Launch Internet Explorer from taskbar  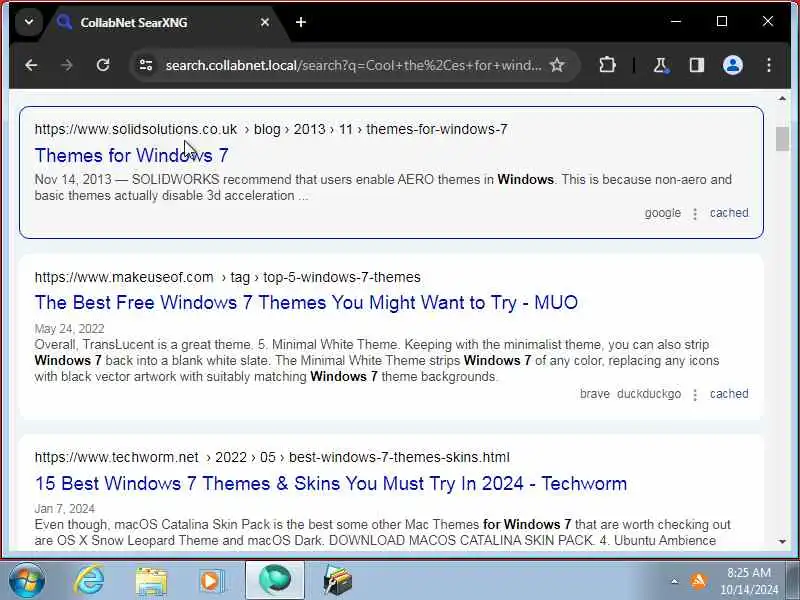pyautogui.click(x=89, y=581)
